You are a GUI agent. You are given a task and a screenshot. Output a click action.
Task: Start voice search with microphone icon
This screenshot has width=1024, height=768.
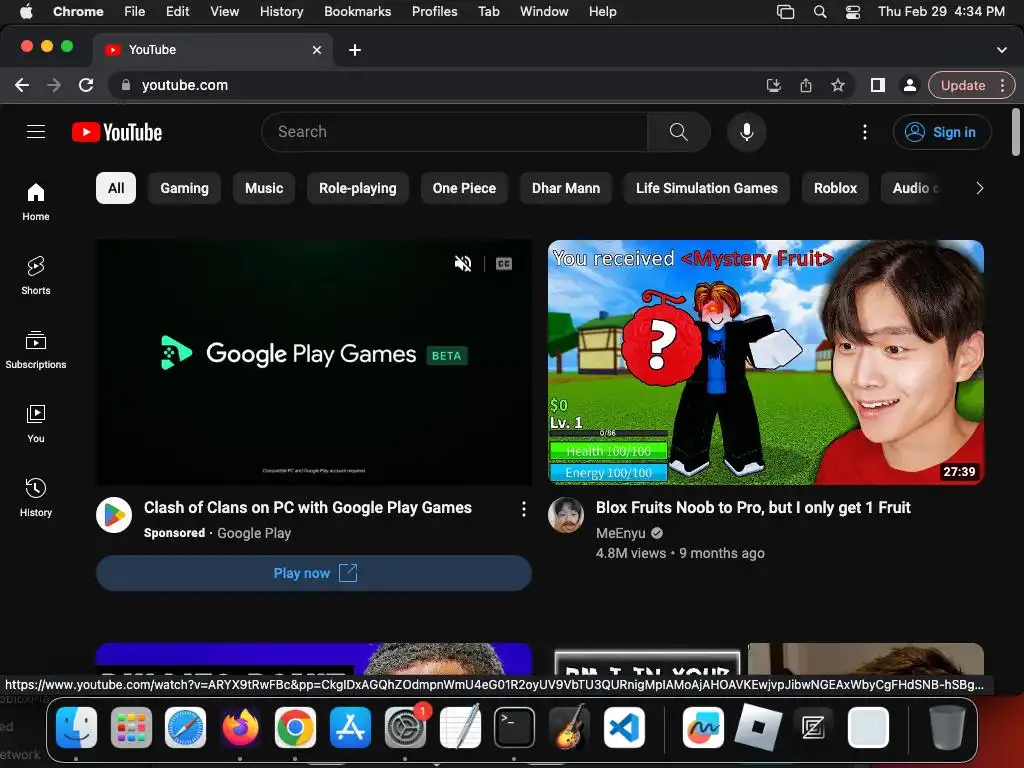point(746,132)
